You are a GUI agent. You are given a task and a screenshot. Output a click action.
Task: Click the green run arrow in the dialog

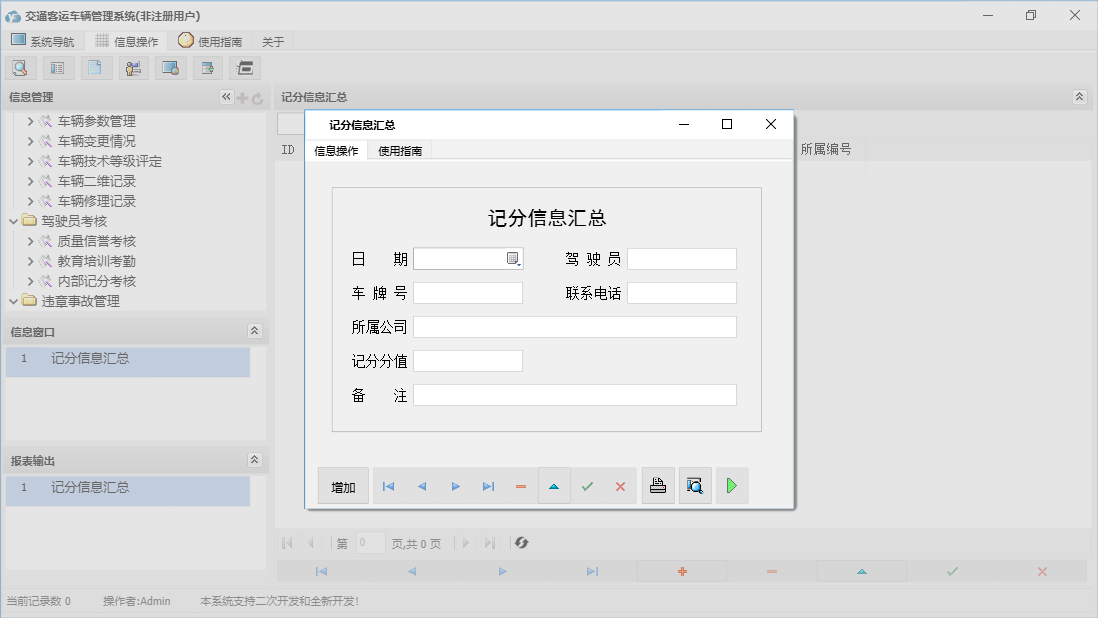731,485
